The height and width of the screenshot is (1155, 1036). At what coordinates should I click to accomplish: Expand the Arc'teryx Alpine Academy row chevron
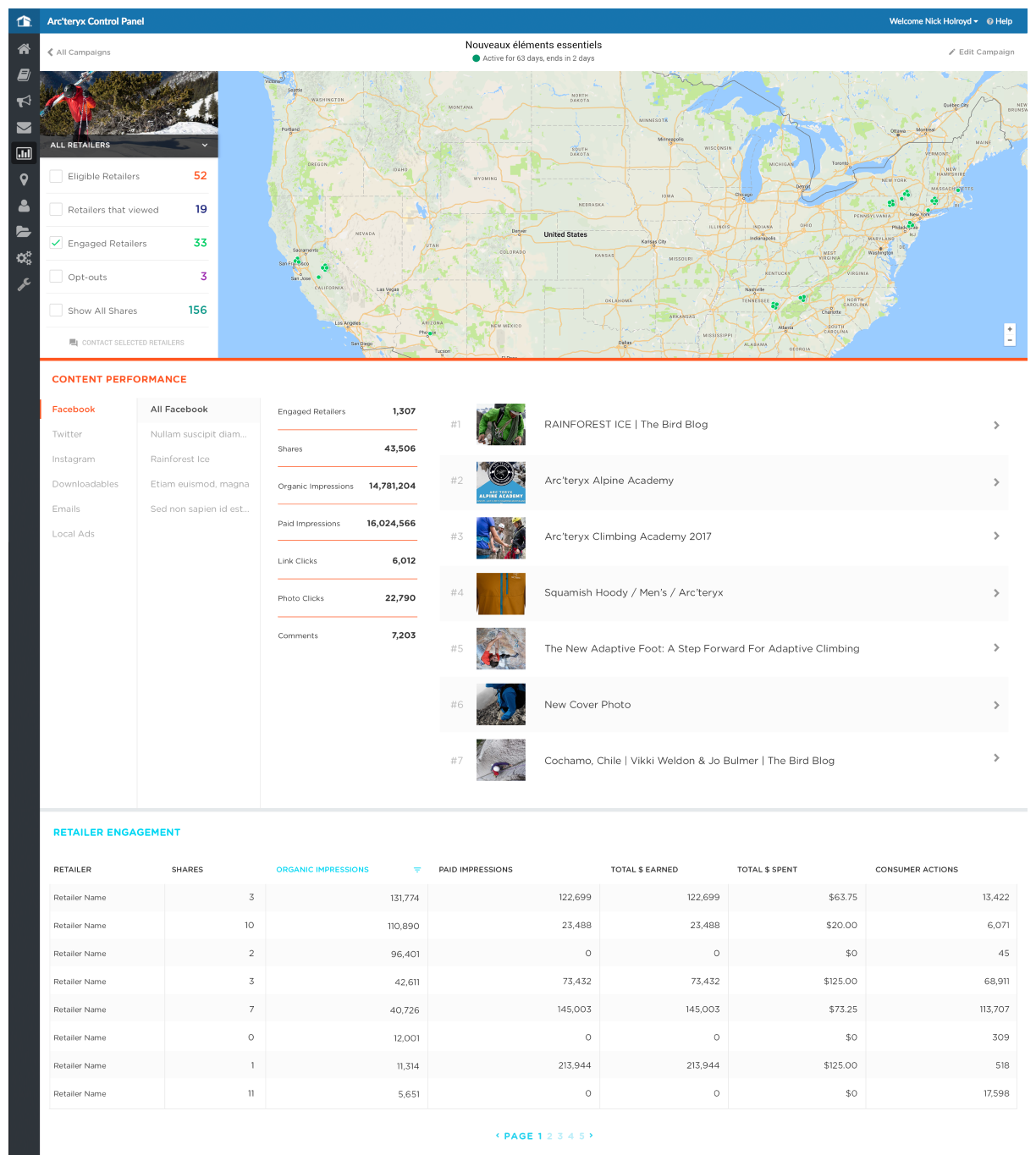(x=996, y=481)
